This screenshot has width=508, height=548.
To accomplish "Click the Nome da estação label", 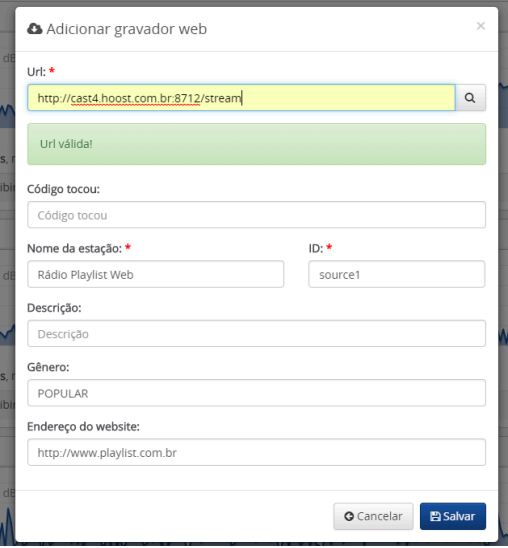I will pos(74,248).
